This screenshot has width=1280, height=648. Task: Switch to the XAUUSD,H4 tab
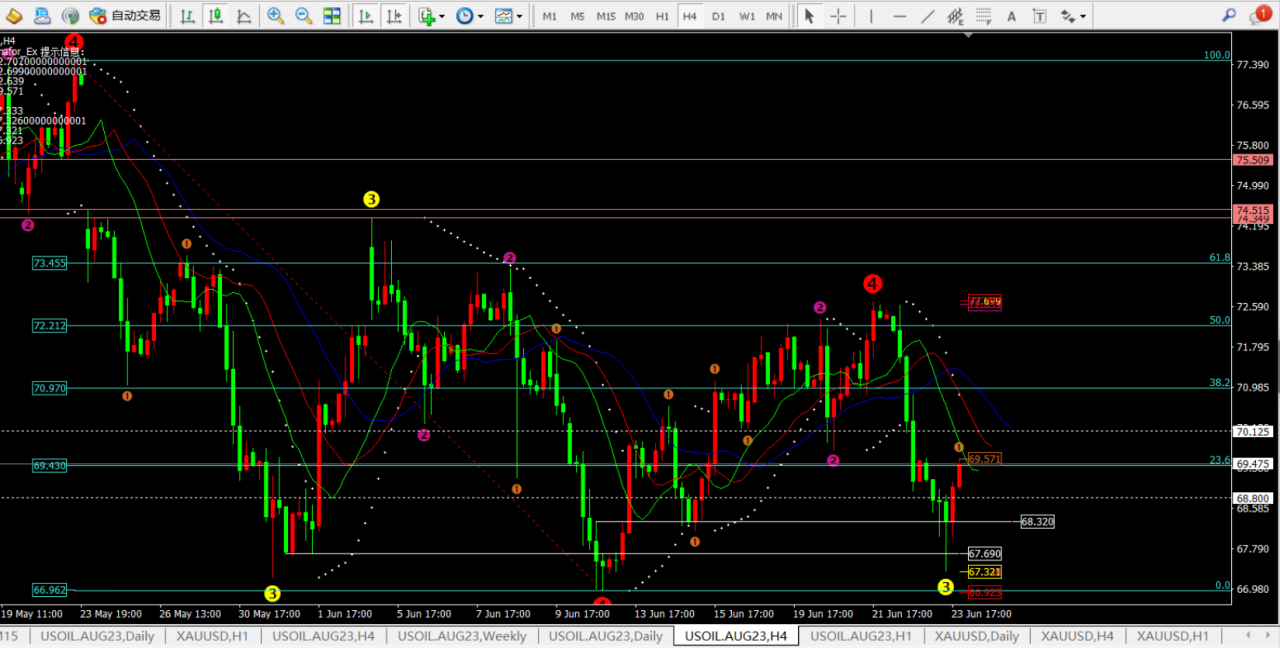pos(1079,636)
